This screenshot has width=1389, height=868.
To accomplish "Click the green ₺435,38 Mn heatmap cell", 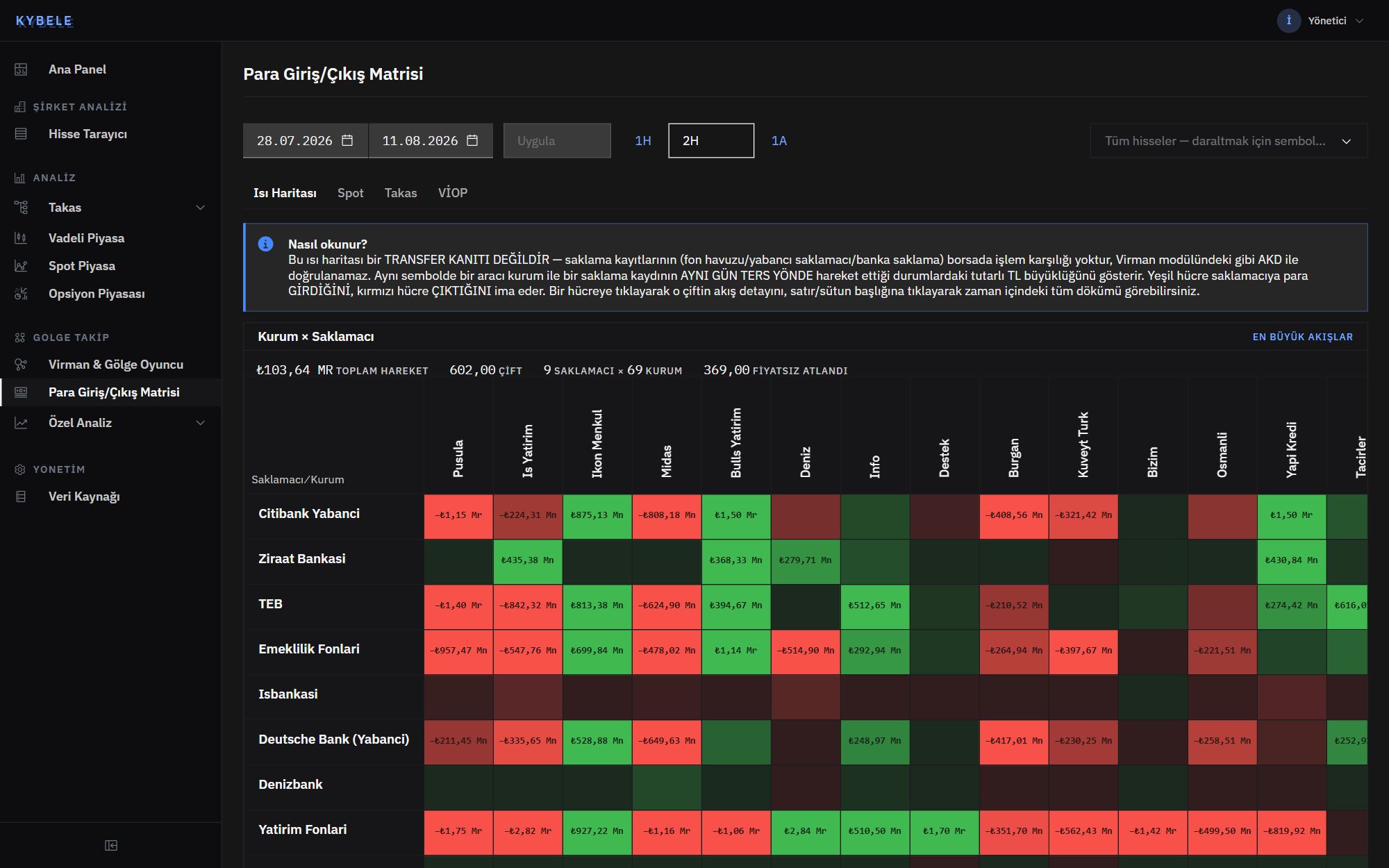I will (x=528, y=562).
